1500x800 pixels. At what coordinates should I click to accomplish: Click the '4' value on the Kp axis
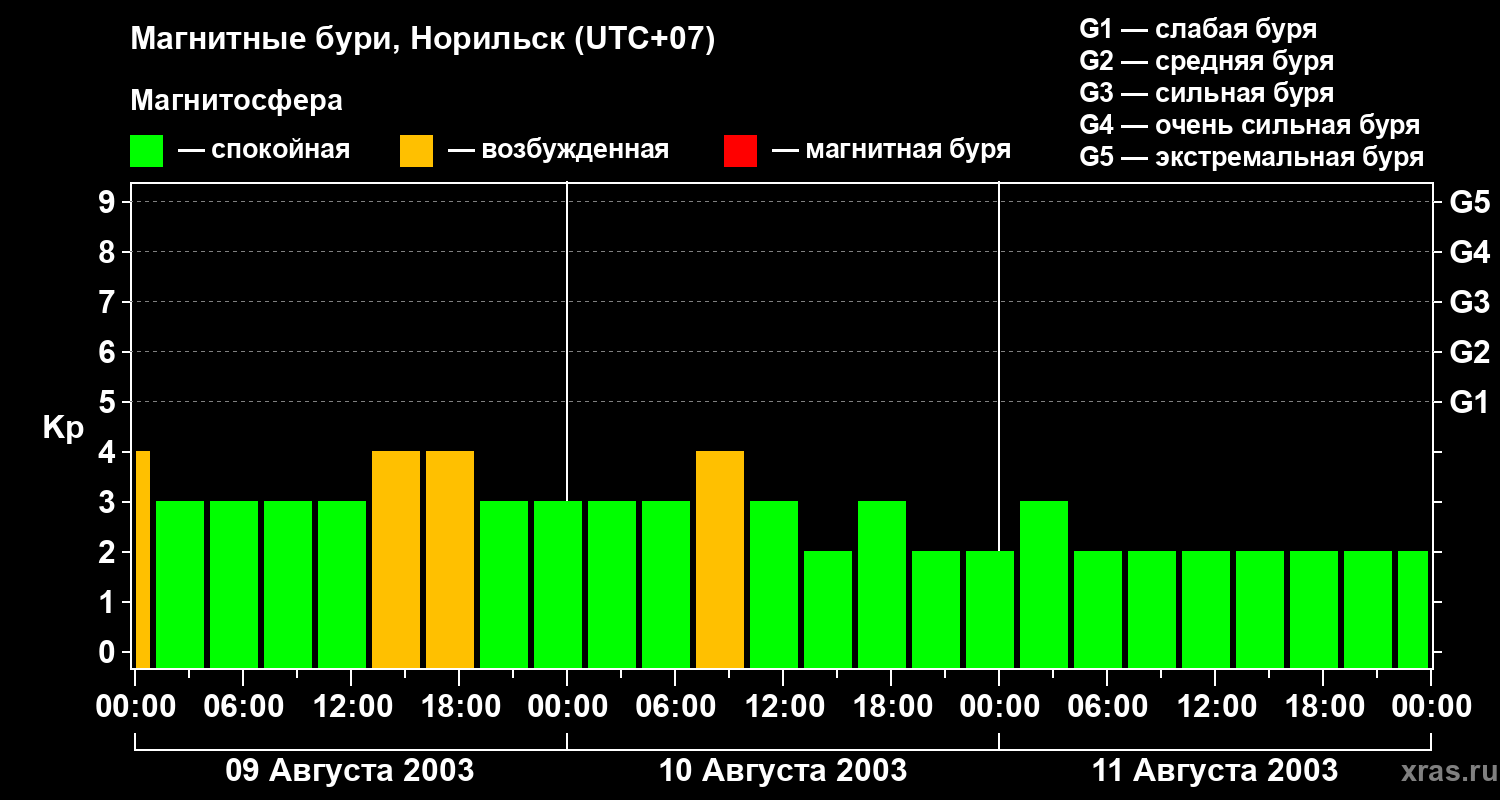(x=109, y=452)
